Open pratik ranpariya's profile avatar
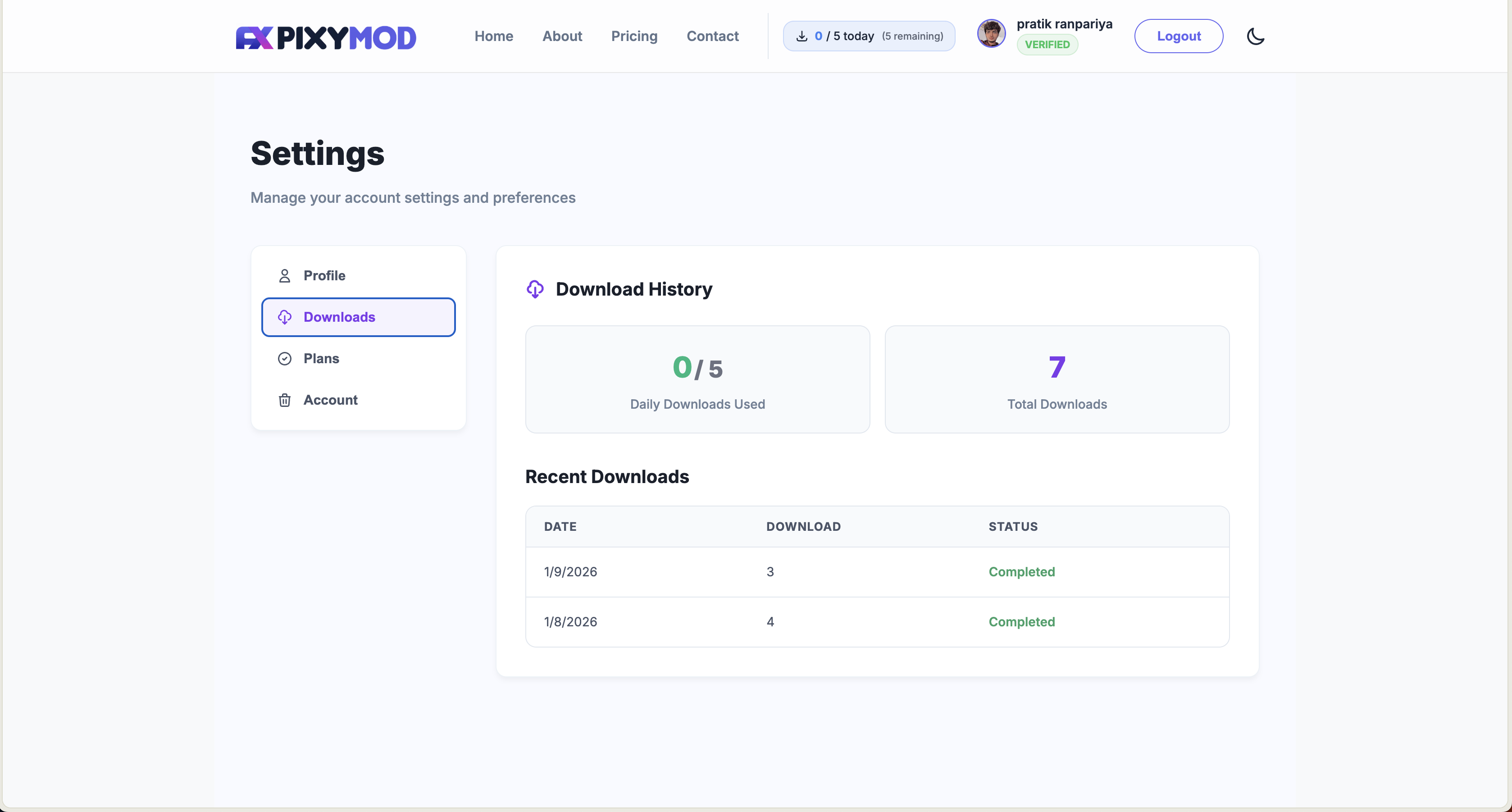1512x812 pixels. pos(991,34)
